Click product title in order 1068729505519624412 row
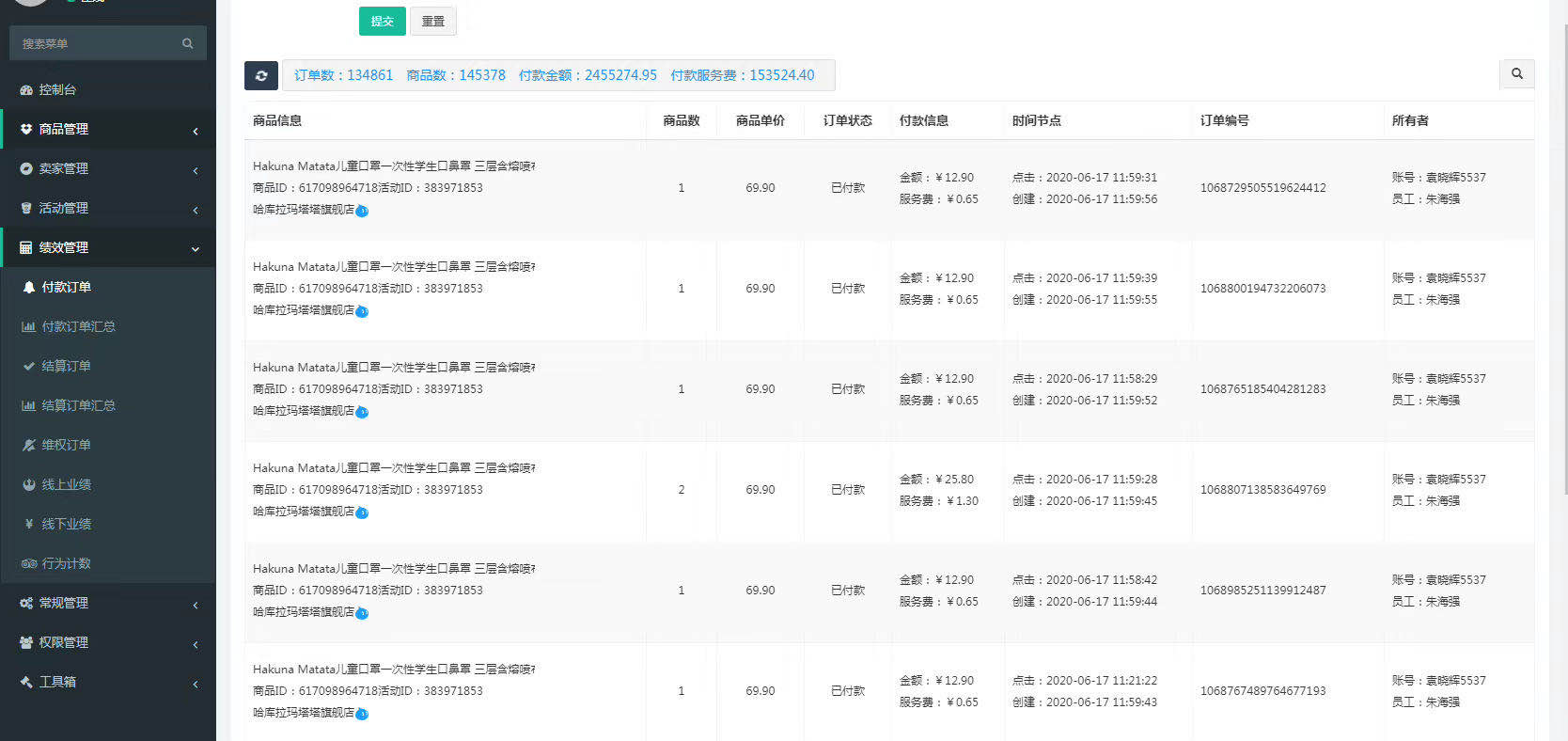1568x741 pixels. pos(394,166)
